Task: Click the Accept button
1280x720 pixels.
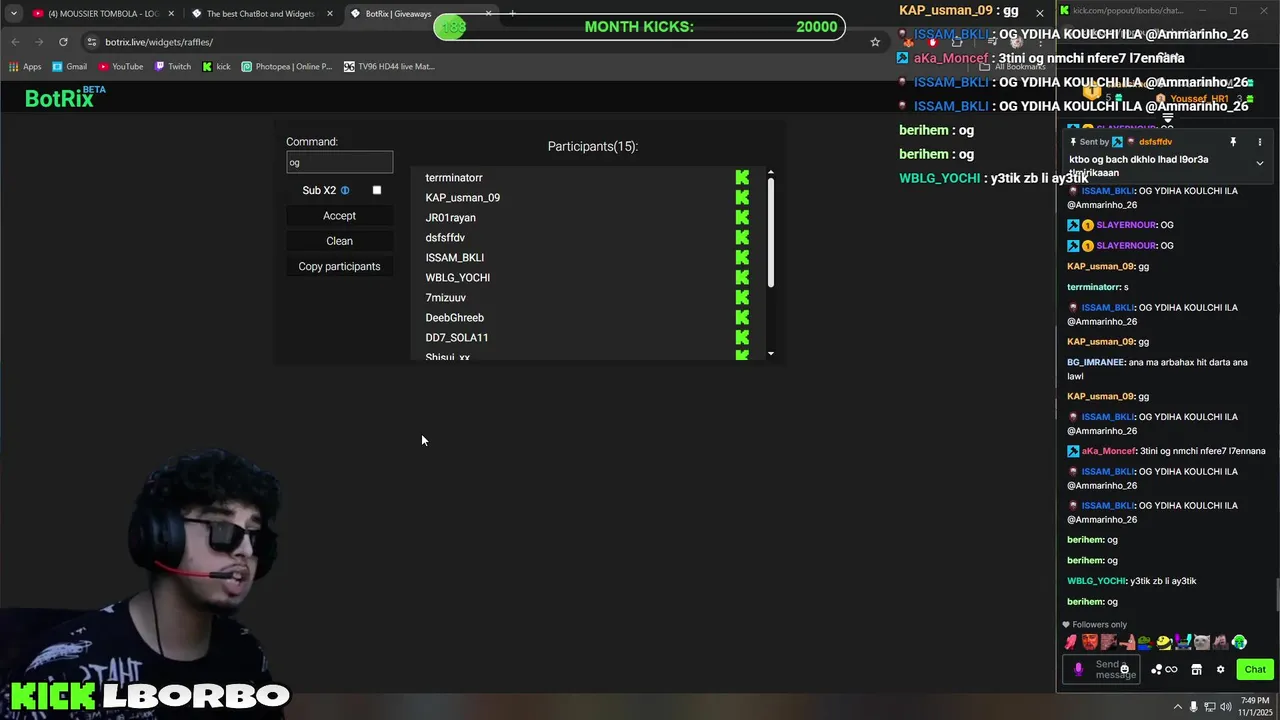Action: click(x=339, y=216)
